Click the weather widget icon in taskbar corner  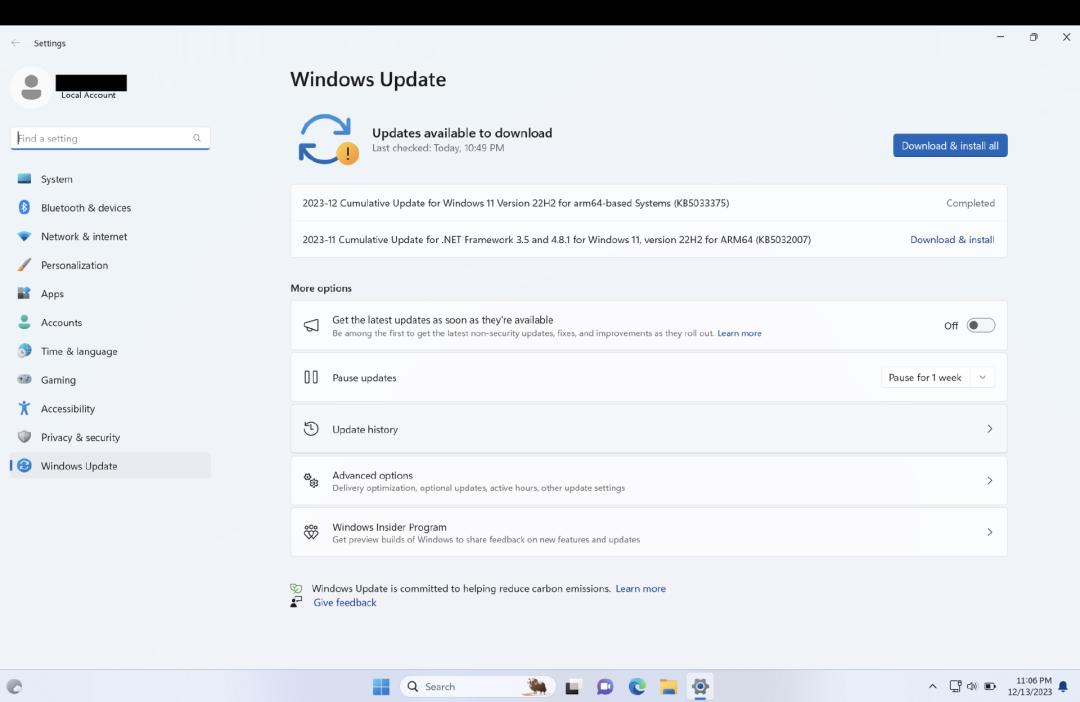point(14,686)
